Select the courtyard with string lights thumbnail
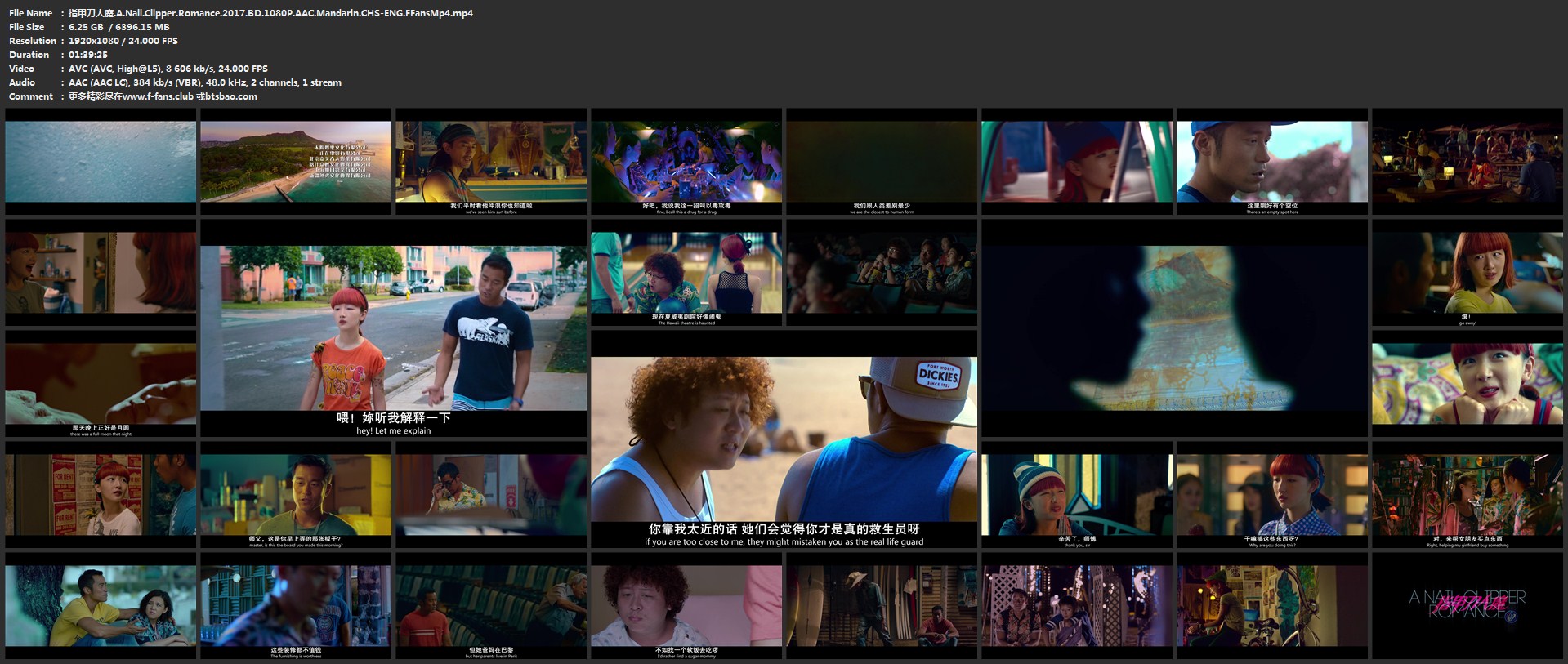 pos(1077,605)
